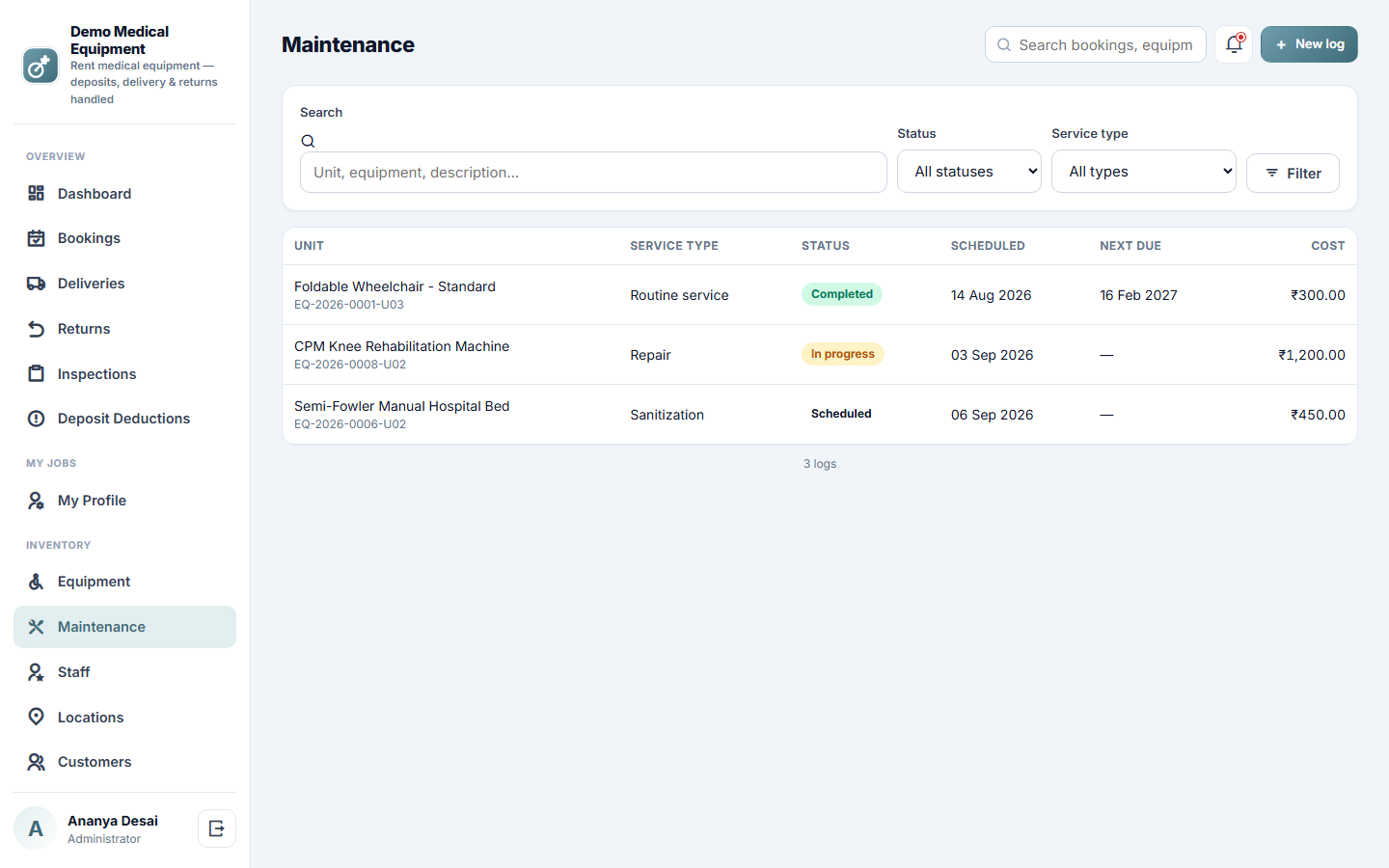Click the 14 Aug 2026 scheduled date
The height and width of the screenshot is (868, 1389).
coord(991,295)
